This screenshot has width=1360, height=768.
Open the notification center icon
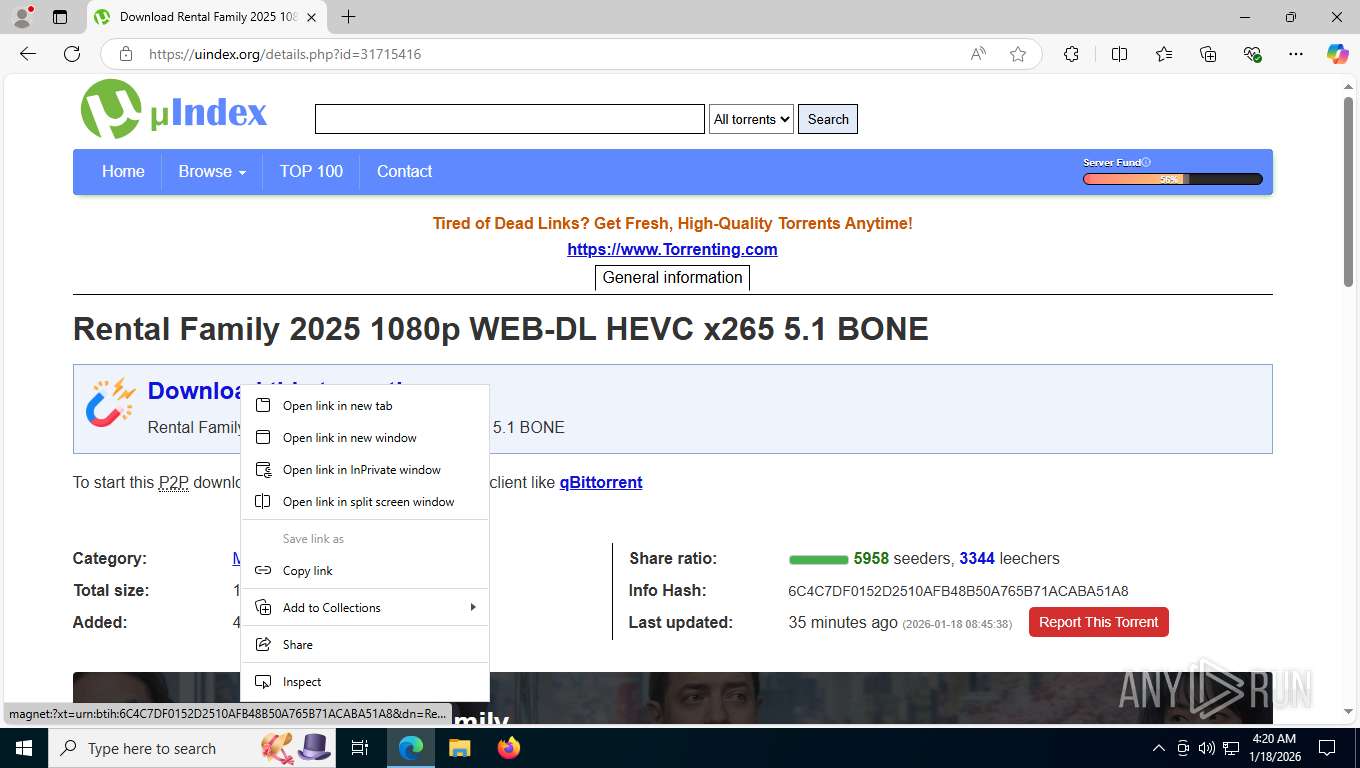1327,748
